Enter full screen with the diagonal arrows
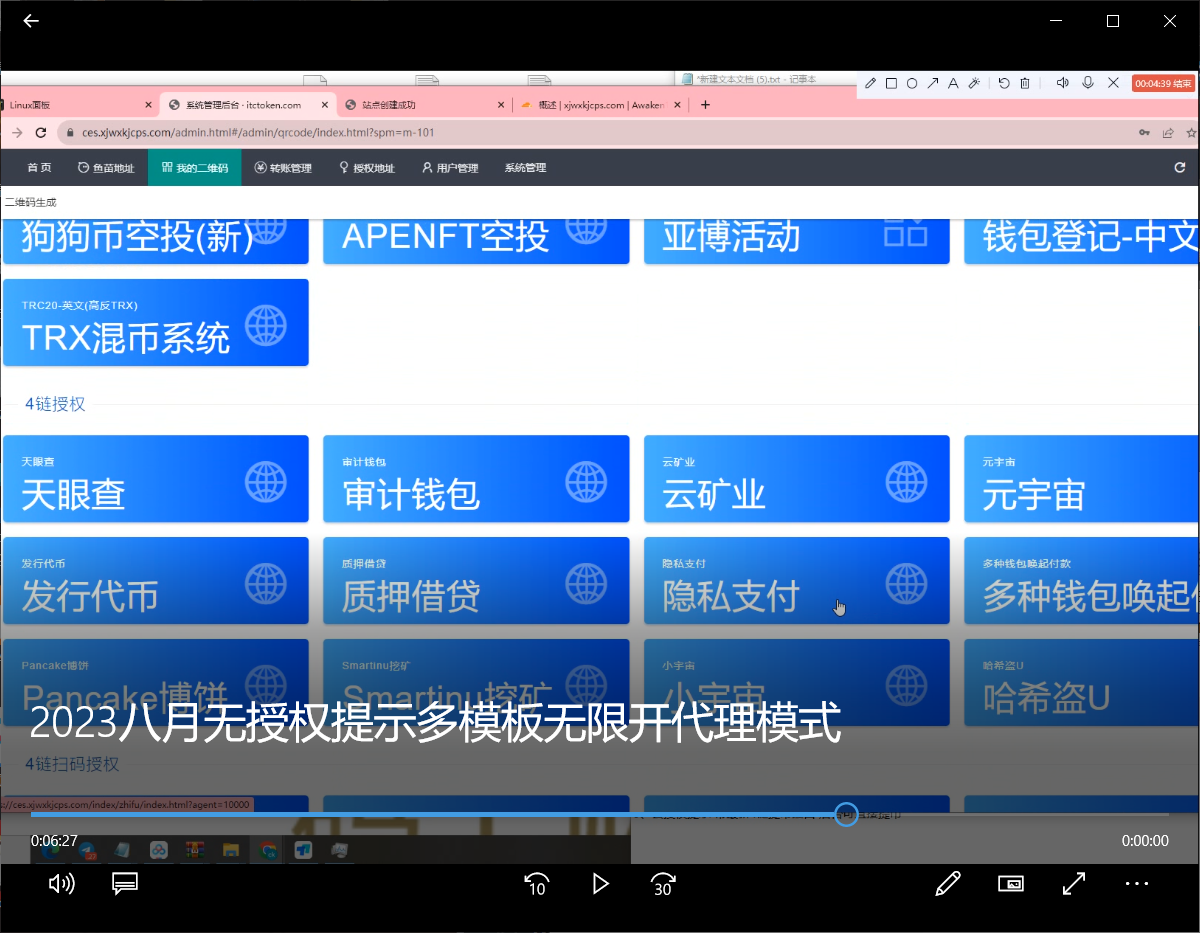This screenshot has height=933, width=1200. pyautogui.click(x=1074, y=884)
